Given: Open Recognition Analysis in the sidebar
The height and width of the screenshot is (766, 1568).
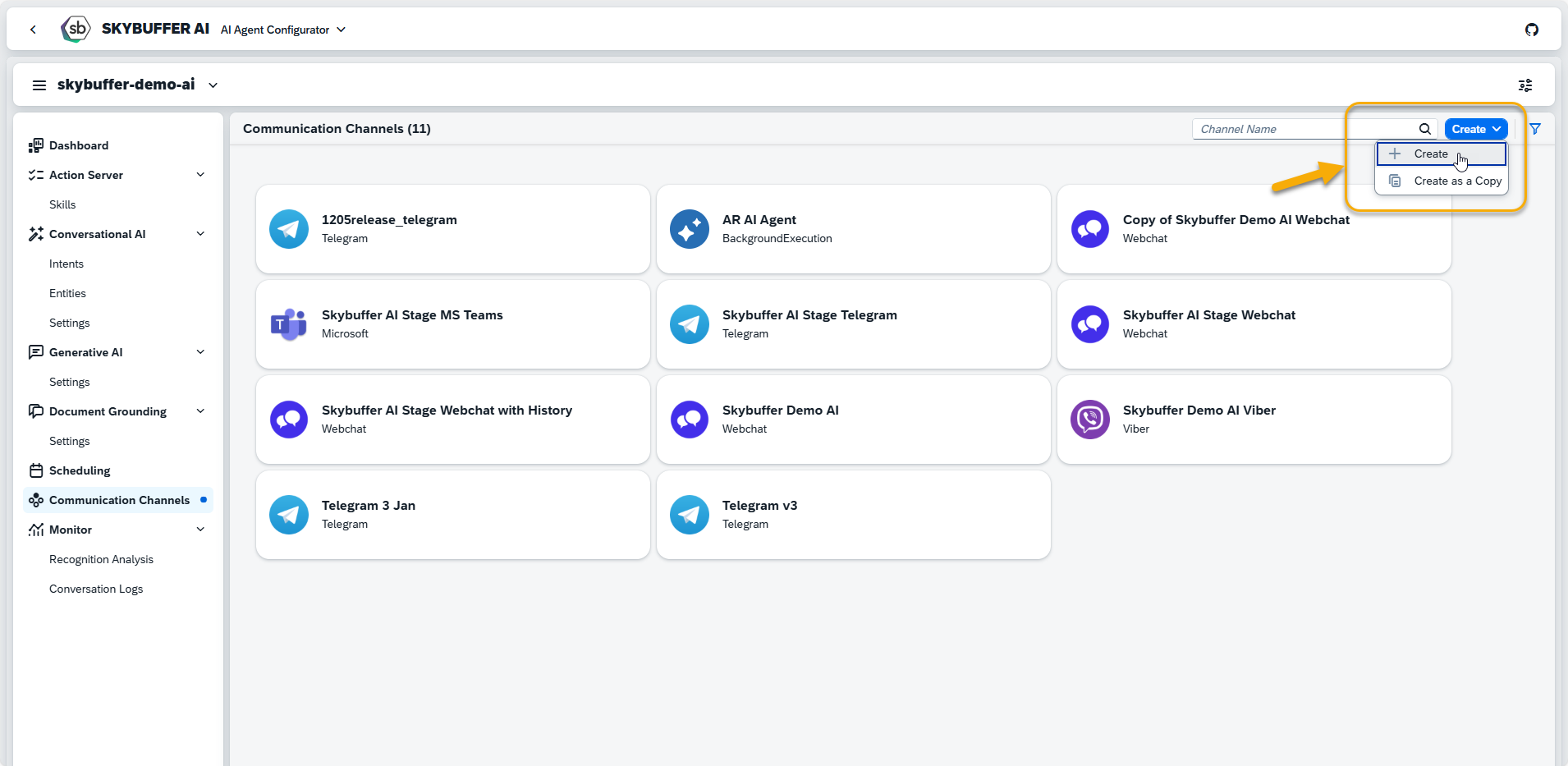Looking at the screenshot, I should coord(101,559).
